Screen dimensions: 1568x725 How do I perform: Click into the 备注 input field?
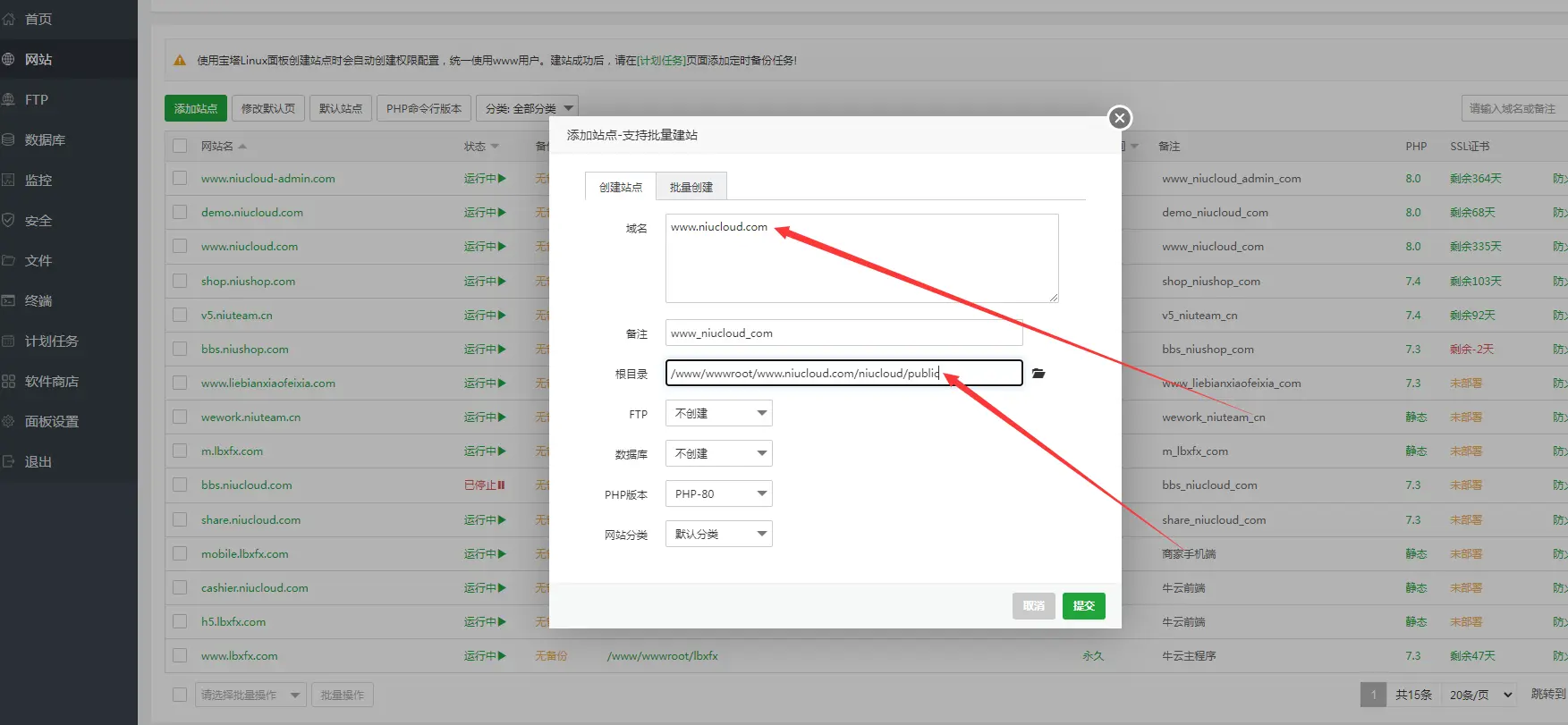coord(843,333)
